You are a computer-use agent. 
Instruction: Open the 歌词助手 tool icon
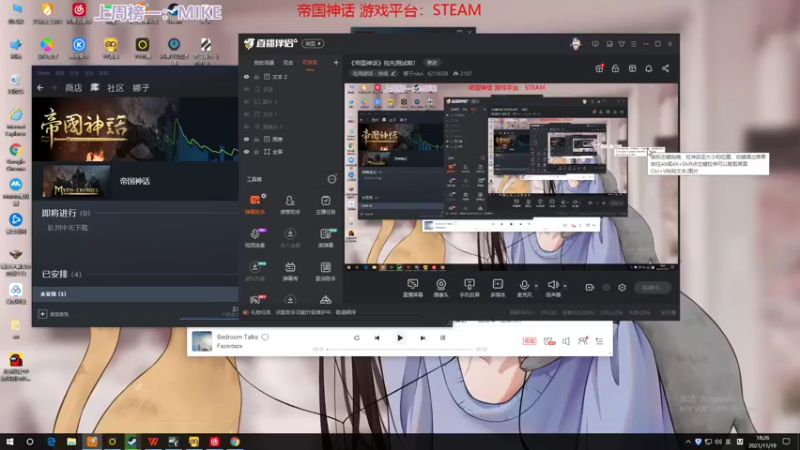click(326, 271)
